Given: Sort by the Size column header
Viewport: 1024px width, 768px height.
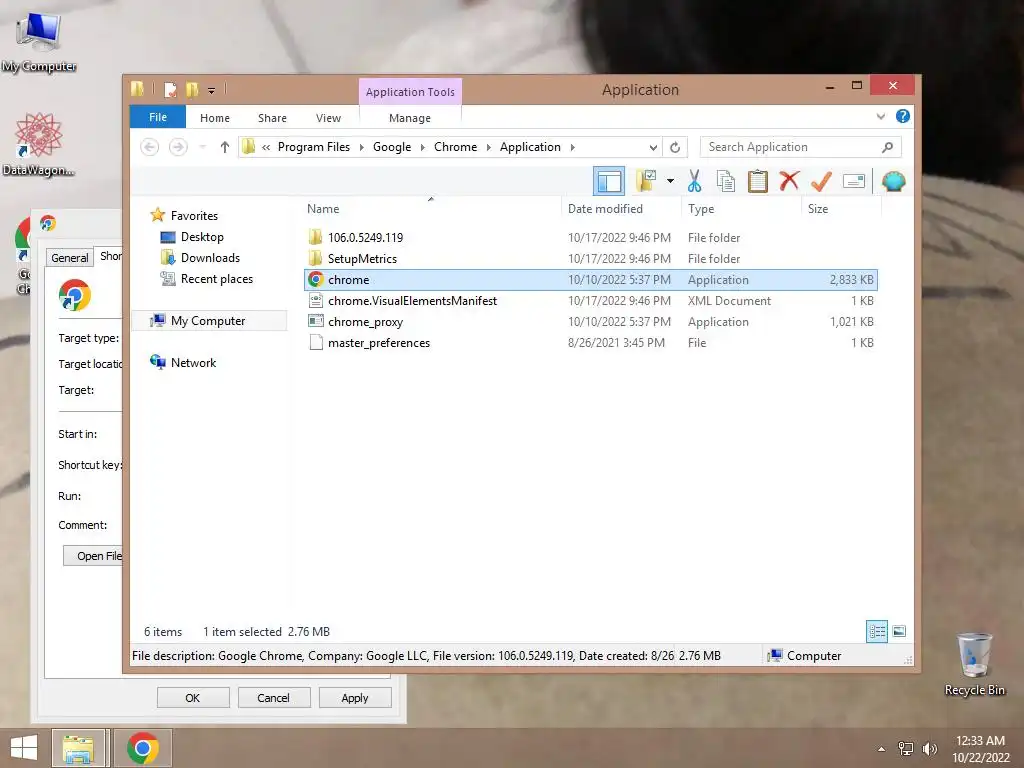Looking at the screenshot, I should point(841,209).
